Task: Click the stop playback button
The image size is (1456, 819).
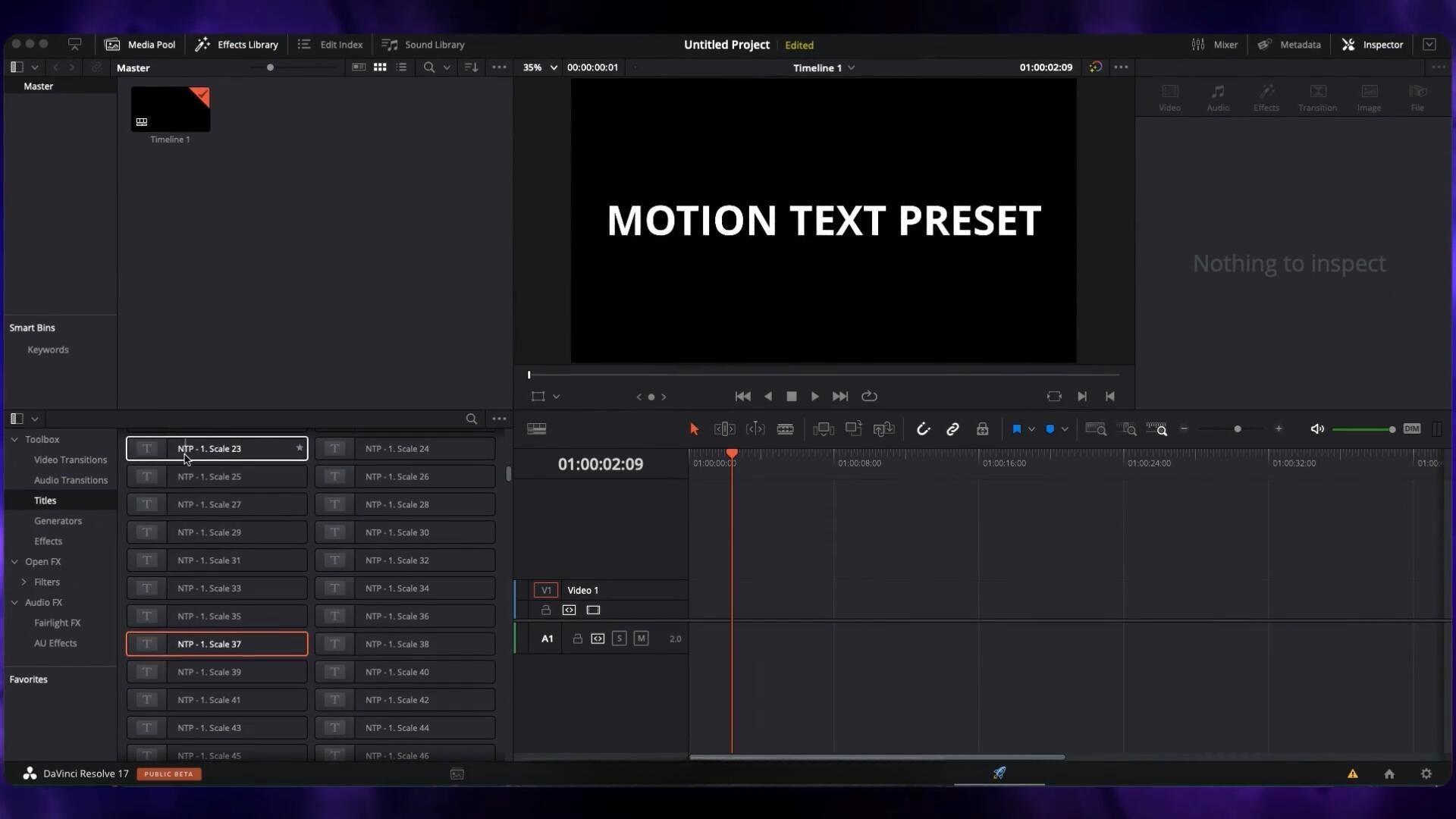Action: [791, 397]
